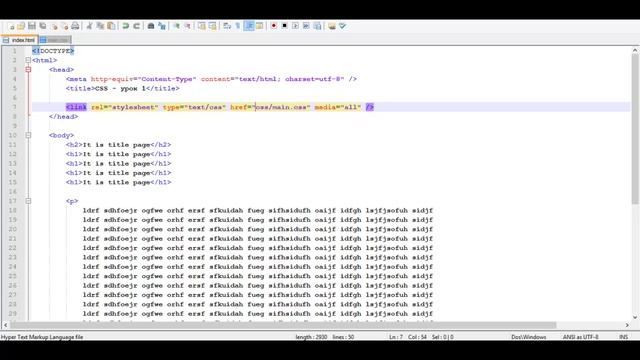Create a new file with New icon
The width and height of the screenshot is (640, 360).
11,26
